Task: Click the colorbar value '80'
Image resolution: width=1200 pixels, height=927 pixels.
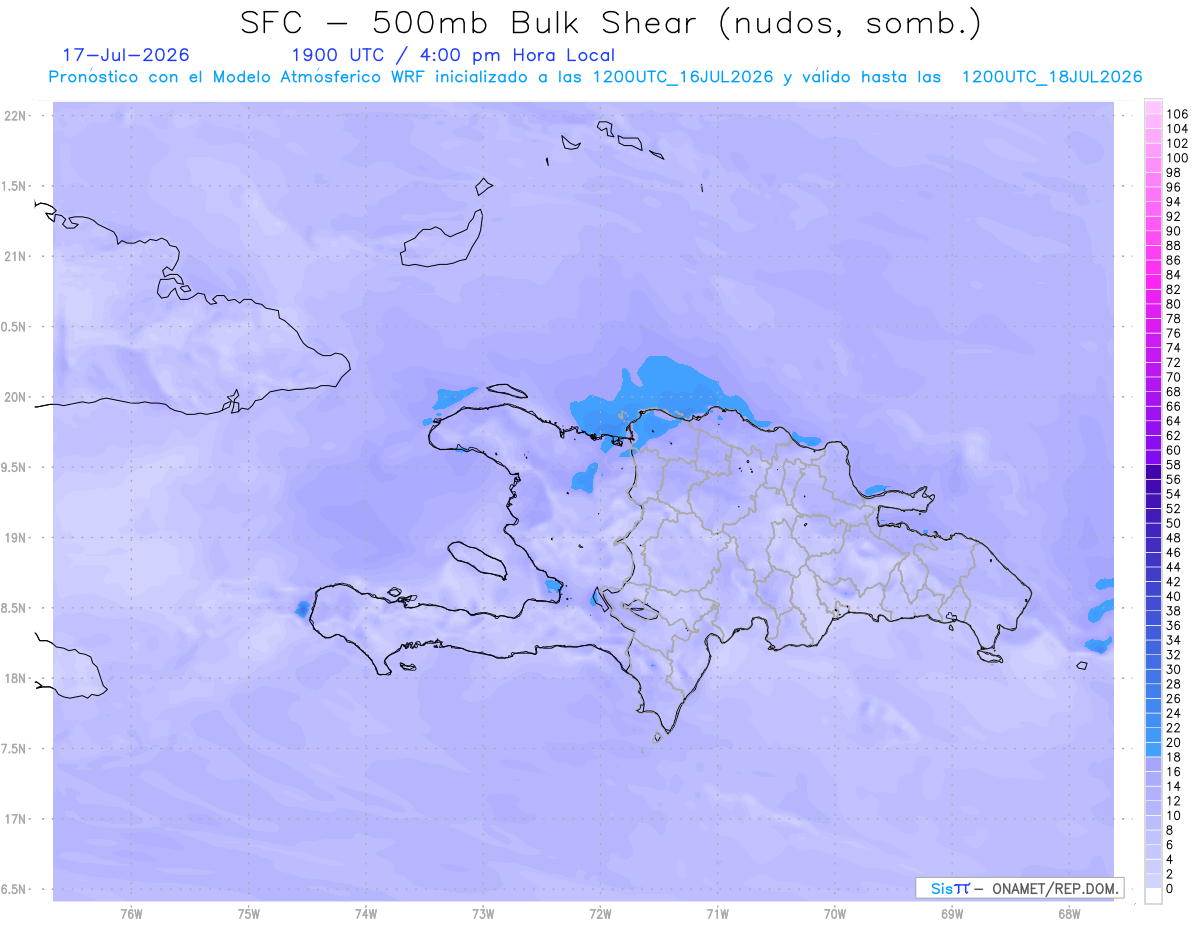Action: click(x=1174, y=304)
